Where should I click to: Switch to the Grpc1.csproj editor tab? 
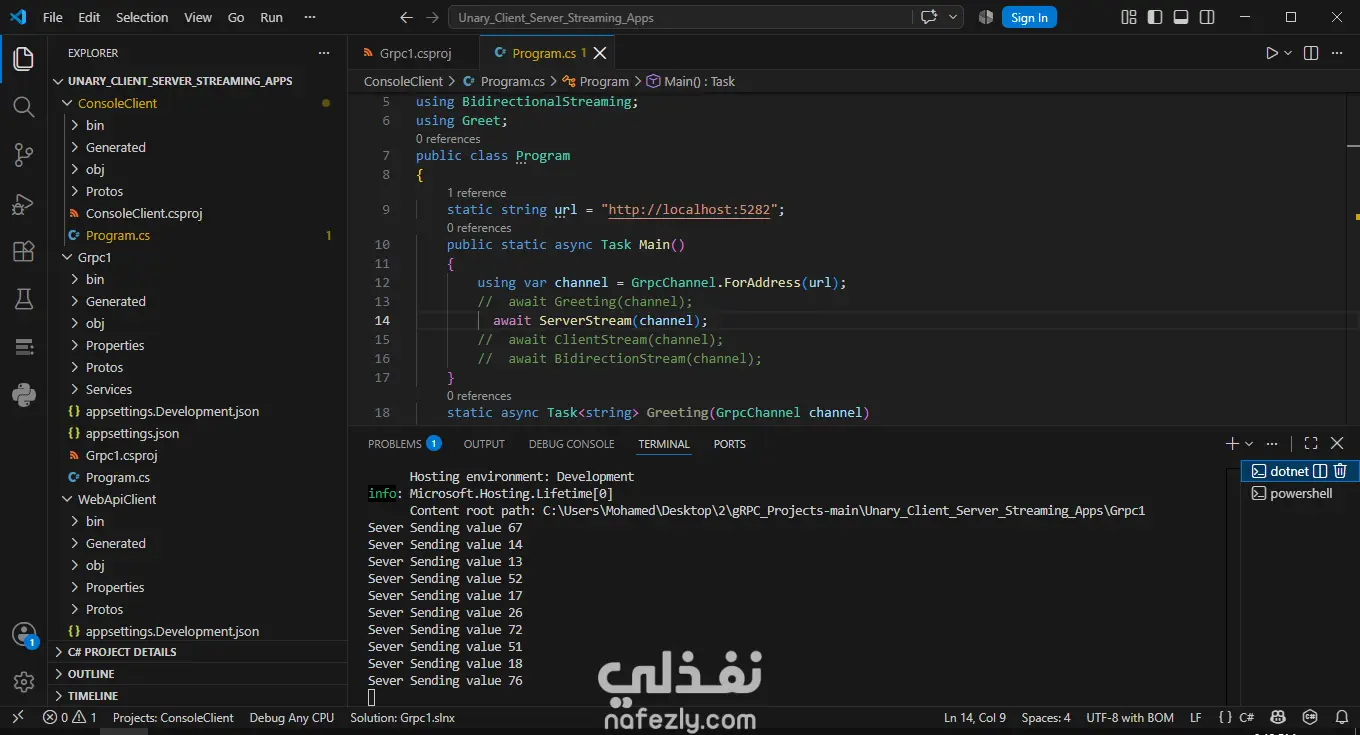point(414,53)
